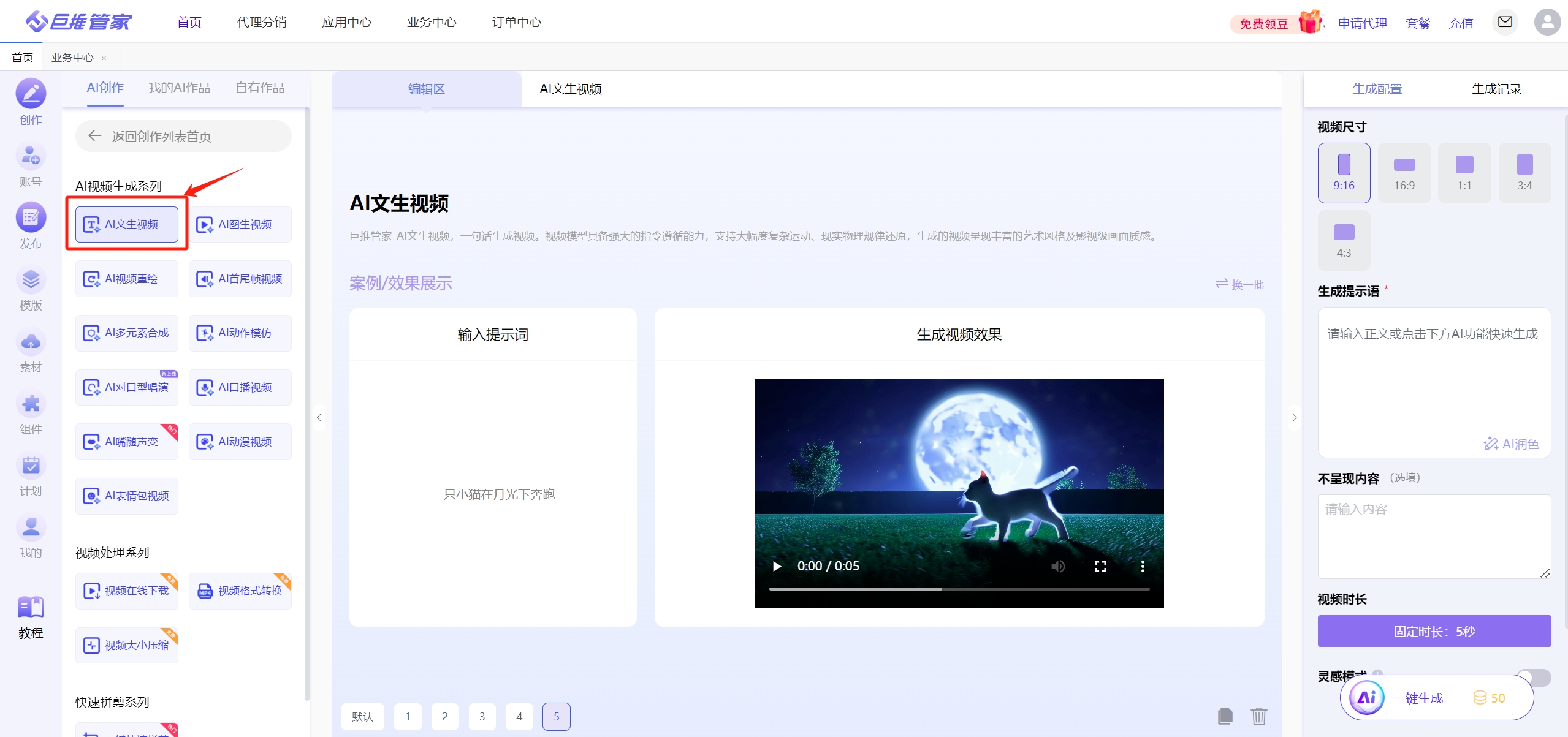Open 素材 cloud icon in sidebar

31,343
